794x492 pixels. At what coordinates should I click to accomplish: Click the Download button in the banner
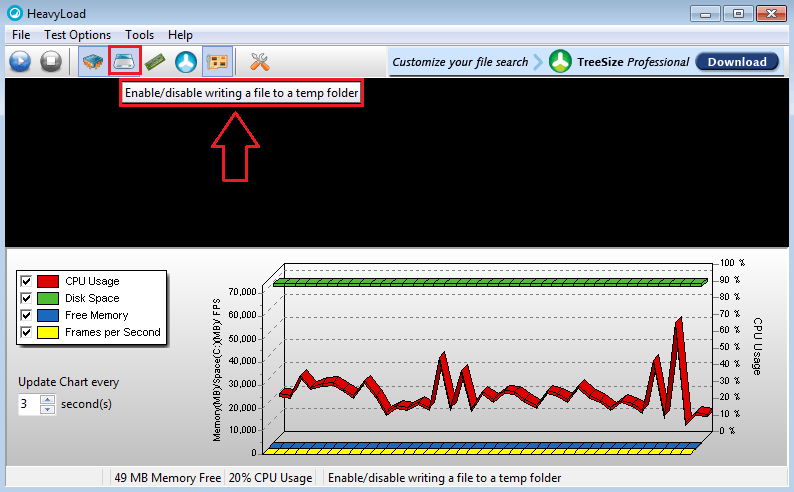pos(737,62)
